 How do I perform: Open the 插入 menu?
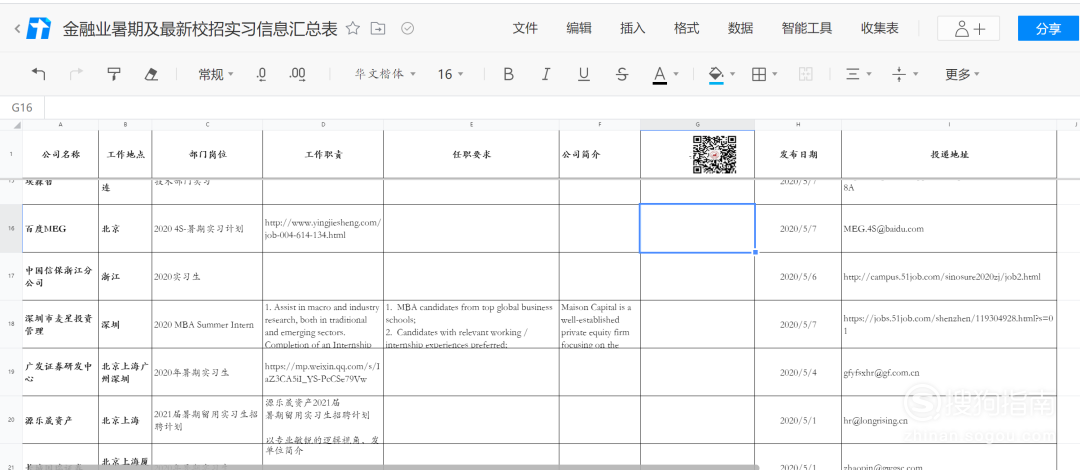pos(632,28)
